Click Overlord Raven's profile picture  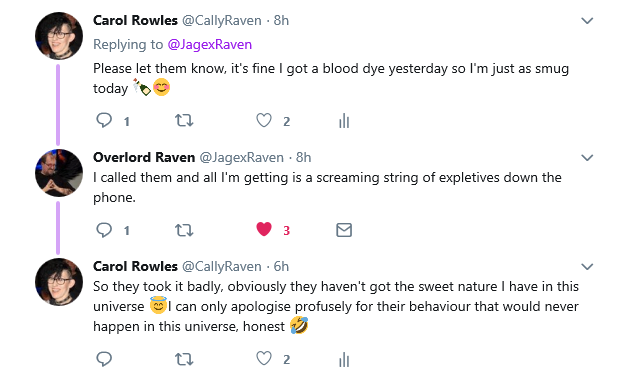point(59,173)
